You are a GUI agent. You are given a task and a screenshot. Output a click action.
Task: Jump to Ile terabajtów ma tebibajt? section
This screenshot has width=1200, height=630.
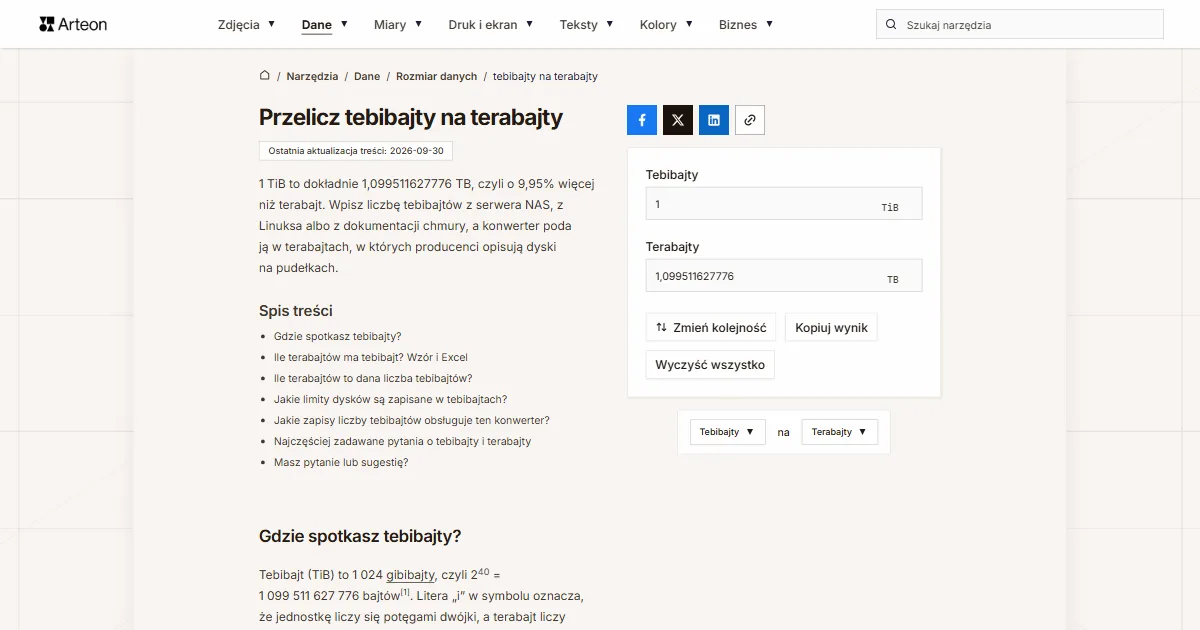coord(371,357)
